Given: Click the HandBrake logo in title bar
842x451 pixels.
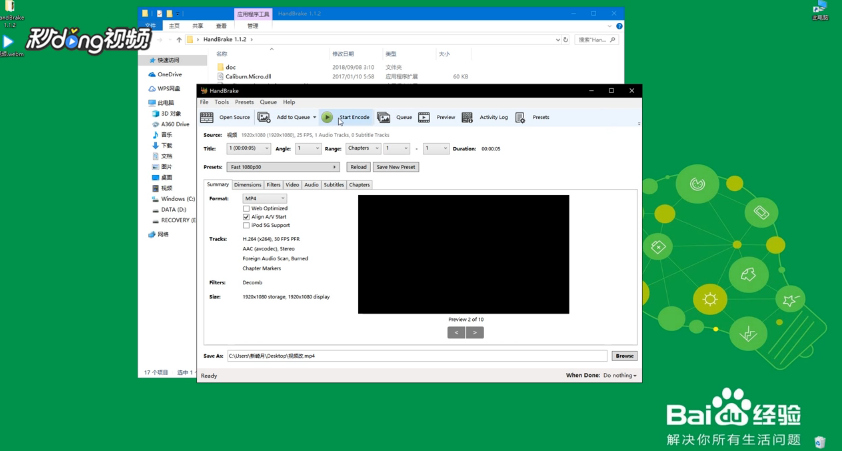Looking at the screenshot, I should tap(204, 91).
